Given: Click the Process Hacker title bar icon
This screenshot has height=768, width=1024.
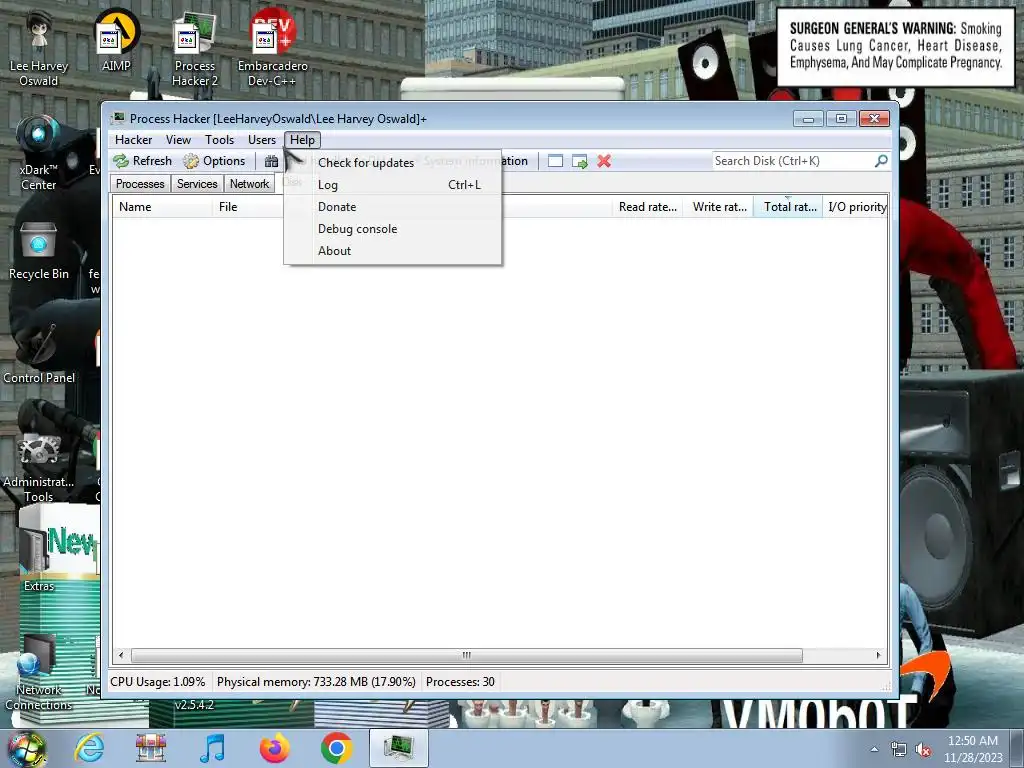Looking at the screenshot, I should click(x=118, y=118).
